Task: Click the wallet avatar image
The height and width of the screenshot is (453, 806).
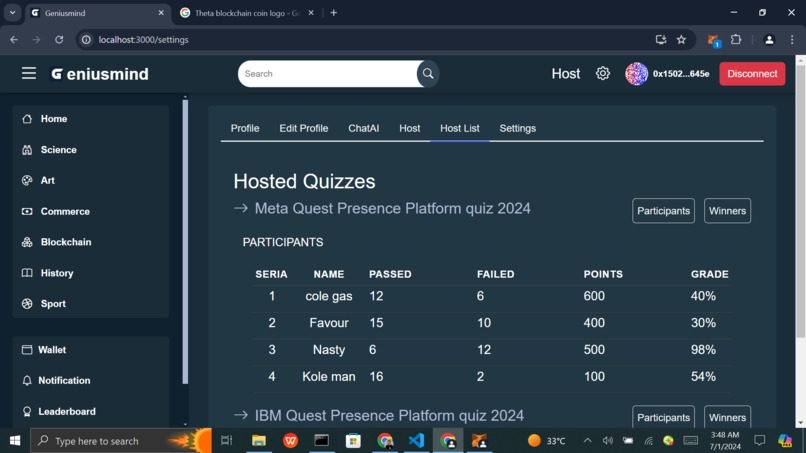Action: click(x=636, y=74)
